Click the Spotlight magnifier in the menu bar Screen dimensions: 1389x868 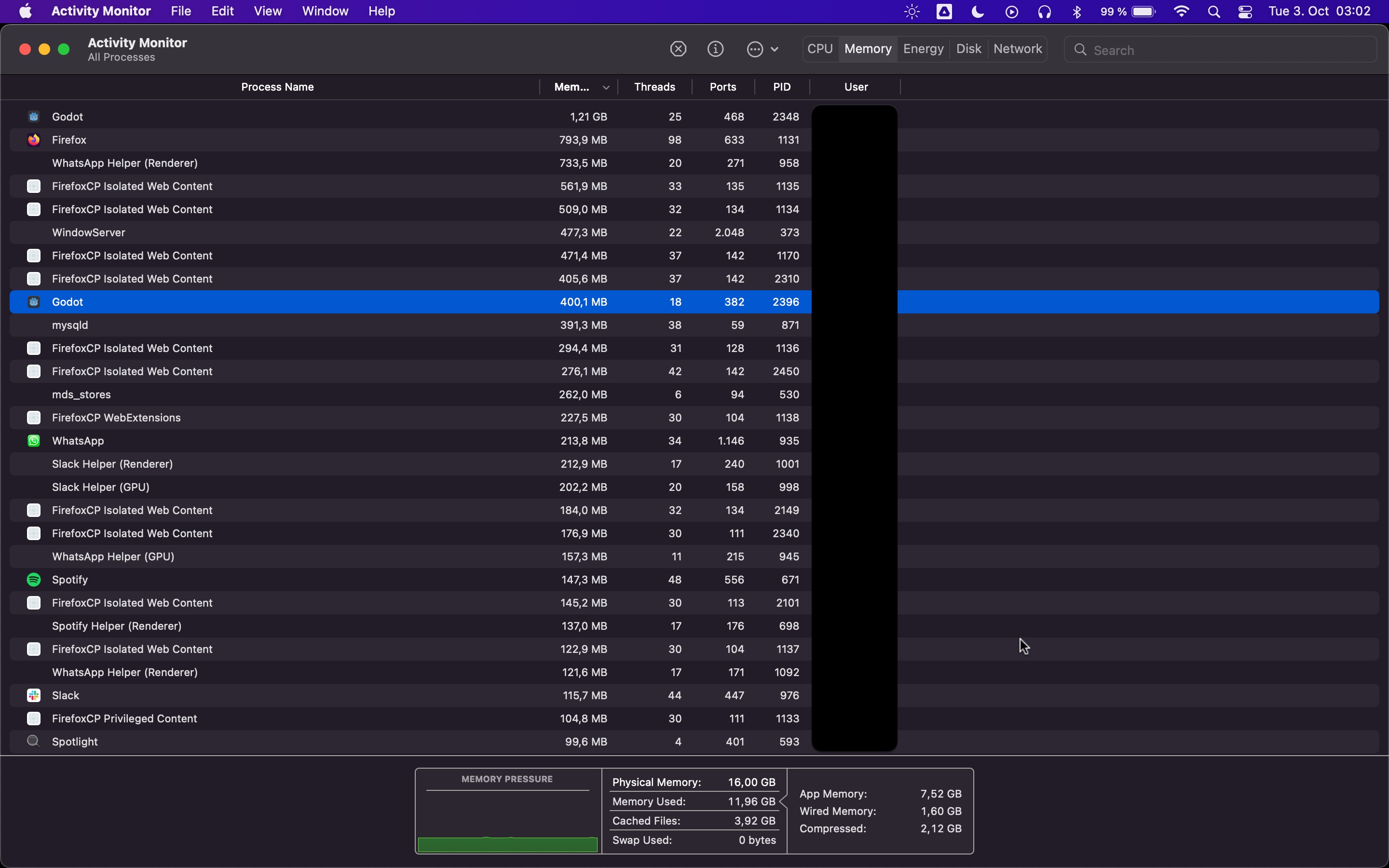click(x=1213, y=11)
